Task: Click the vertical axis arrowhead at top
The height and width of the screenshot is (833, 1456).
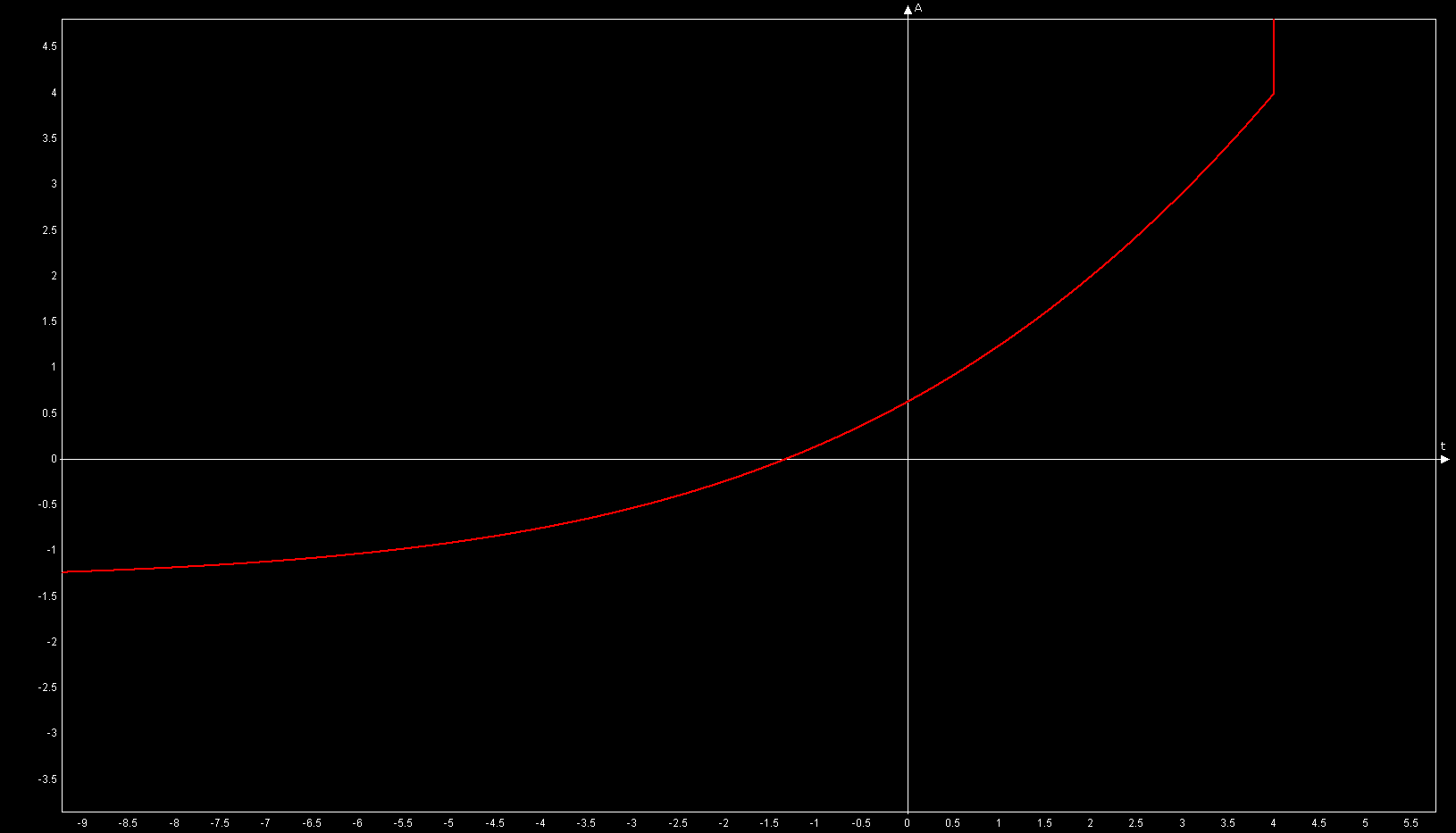Action: click(908, 10)
